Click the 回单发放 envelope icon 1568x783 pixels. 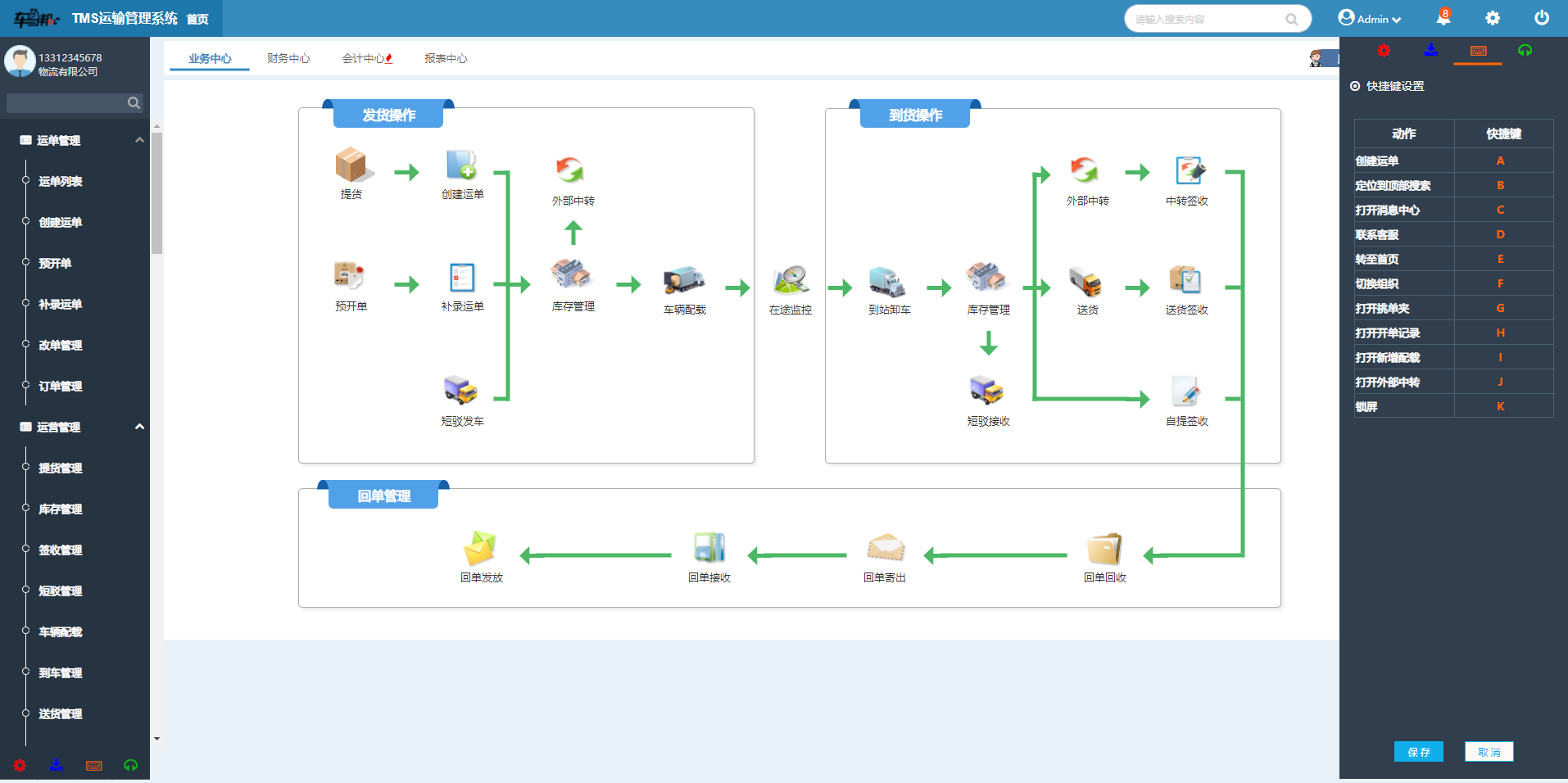[480, 549]
